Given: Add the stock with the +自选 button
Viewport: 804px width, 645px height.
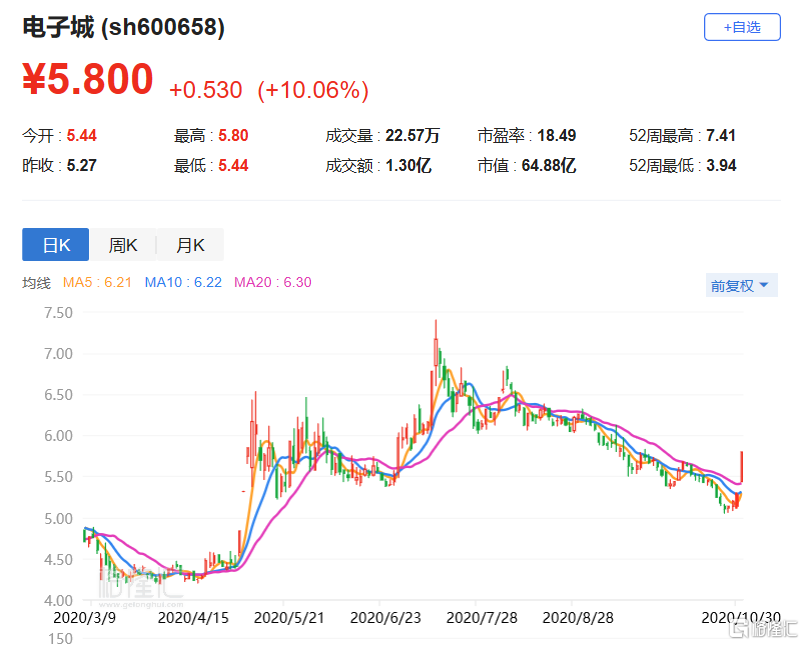Looking at the screenshot, I should 741,27.
